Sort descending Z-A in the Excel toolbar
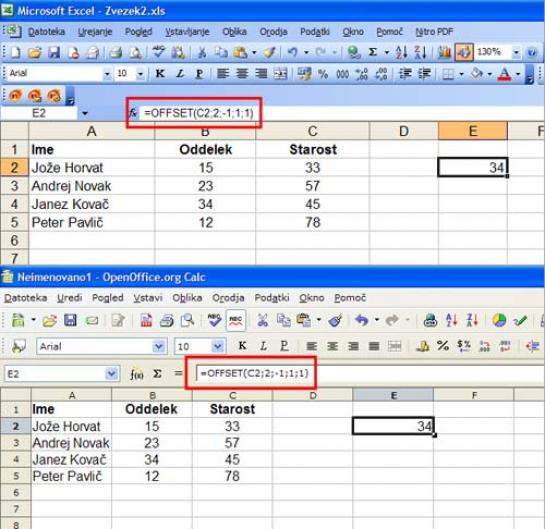This screenshot has height=529, width=545. pos(420,52)
